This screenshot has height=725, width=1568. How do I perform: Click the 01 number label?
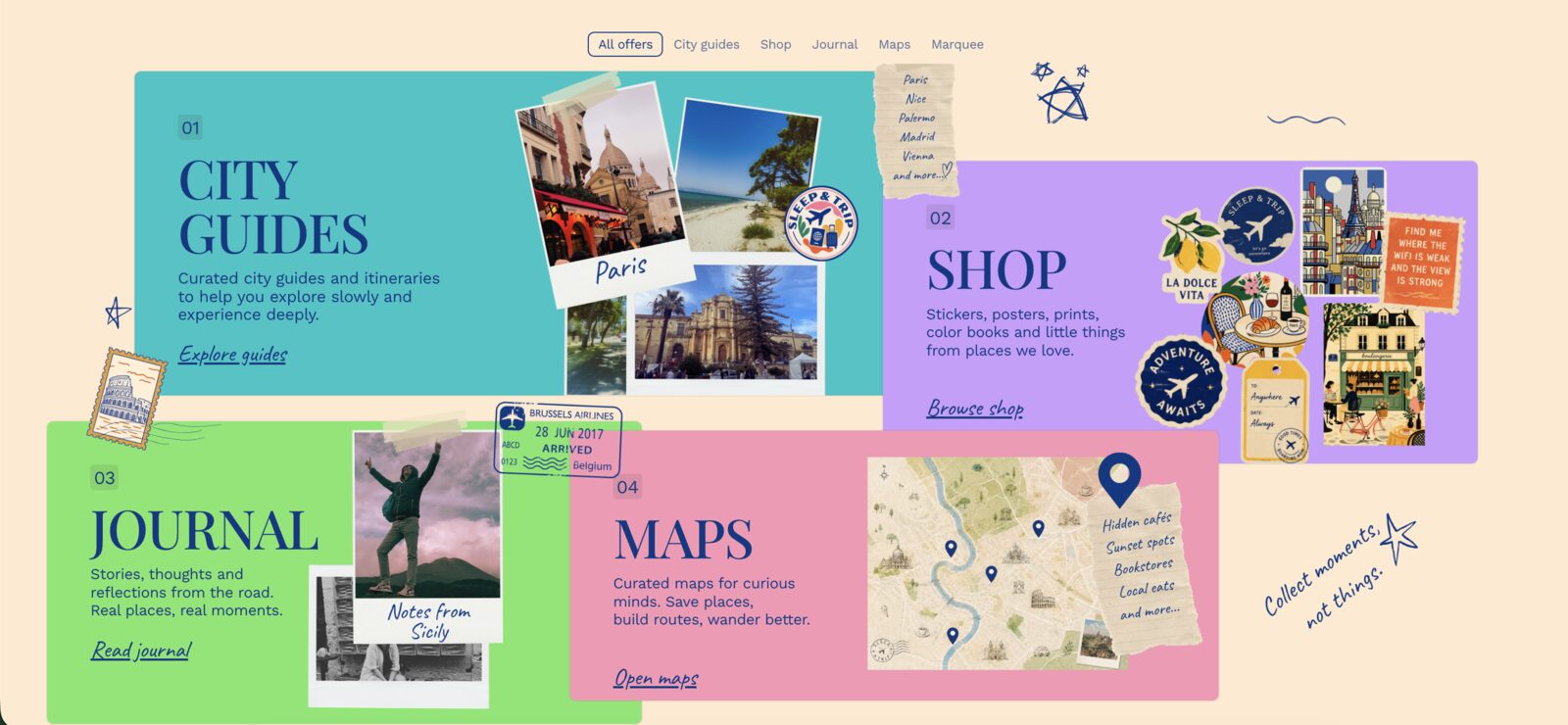coord(190,127)
